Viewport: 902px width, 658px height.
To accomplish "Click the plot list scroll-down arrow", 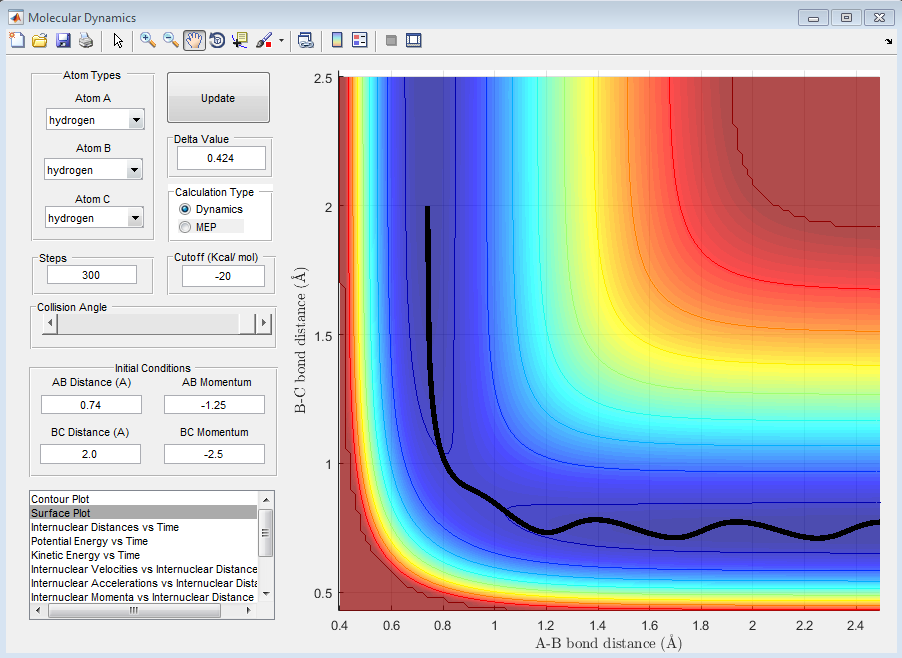I will 266,594.
